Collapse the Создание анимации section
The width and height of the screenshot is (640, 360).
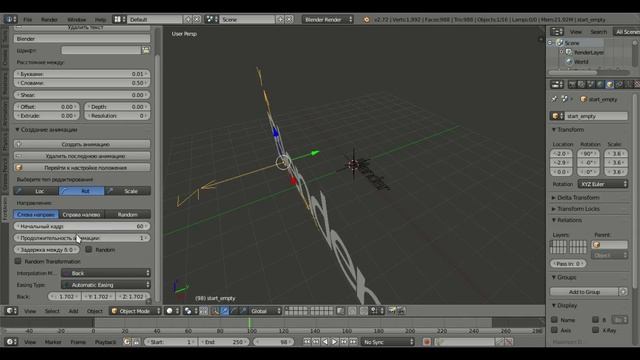click(x=46, y=129)
